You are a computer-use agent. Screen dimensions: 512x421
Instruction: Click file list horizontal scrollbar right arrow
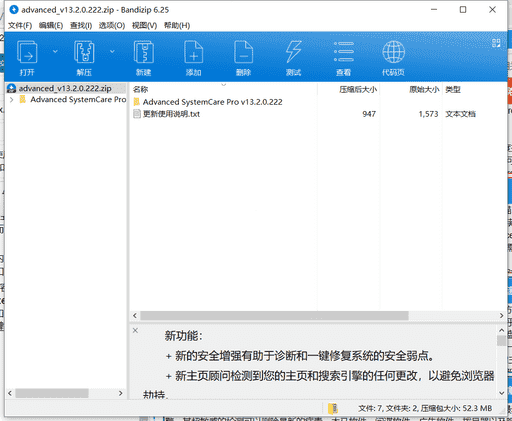[501, 315]
